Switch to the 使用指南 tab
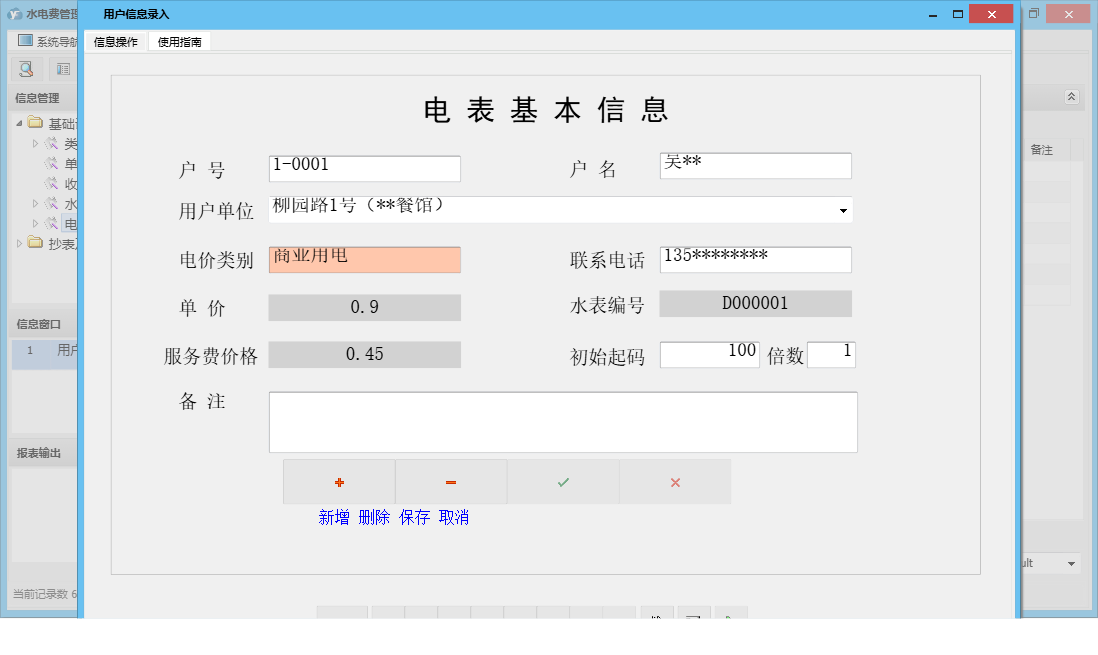Screen dimensions: 1098x655 [x=180, y=41]
